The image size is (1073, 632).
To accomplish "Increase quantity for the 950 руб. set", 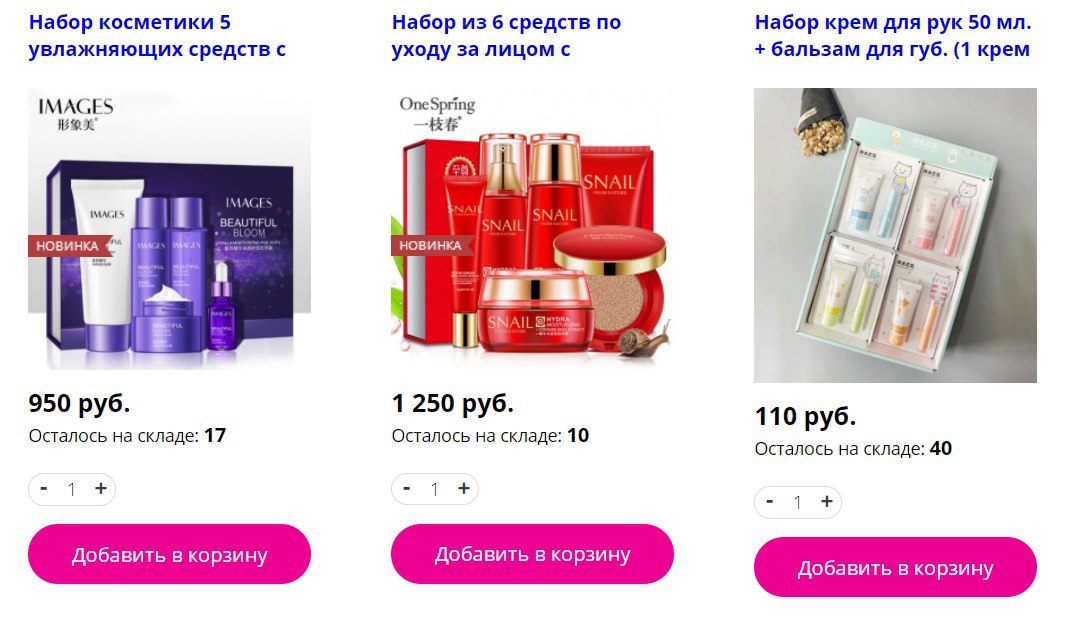I will pyautogui.click(x=101, y=488).
